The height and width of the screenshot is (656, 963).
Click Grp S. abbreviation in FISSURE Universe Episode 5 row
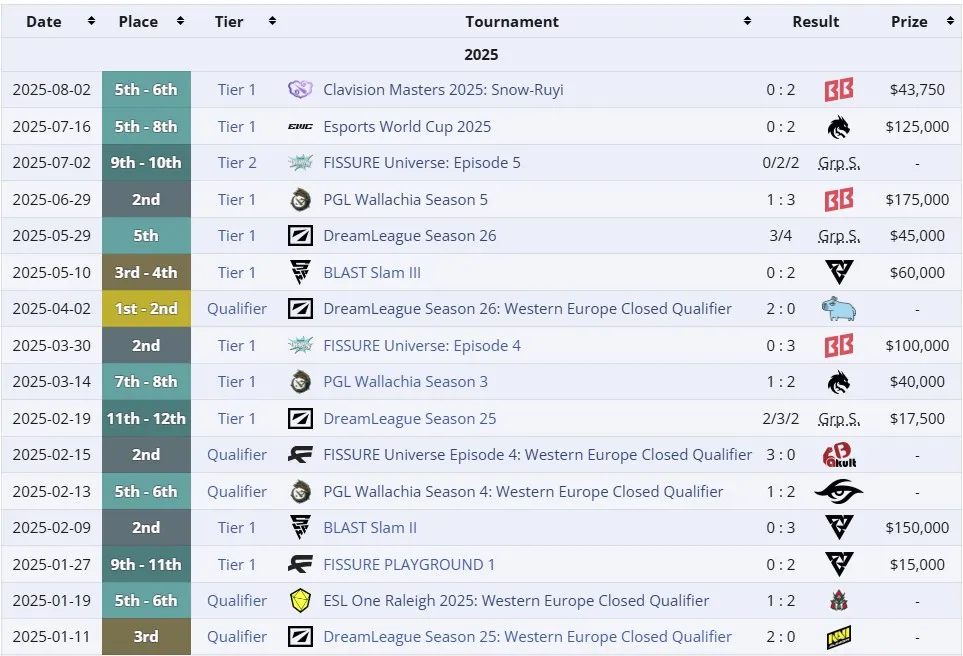coord(839,163)
